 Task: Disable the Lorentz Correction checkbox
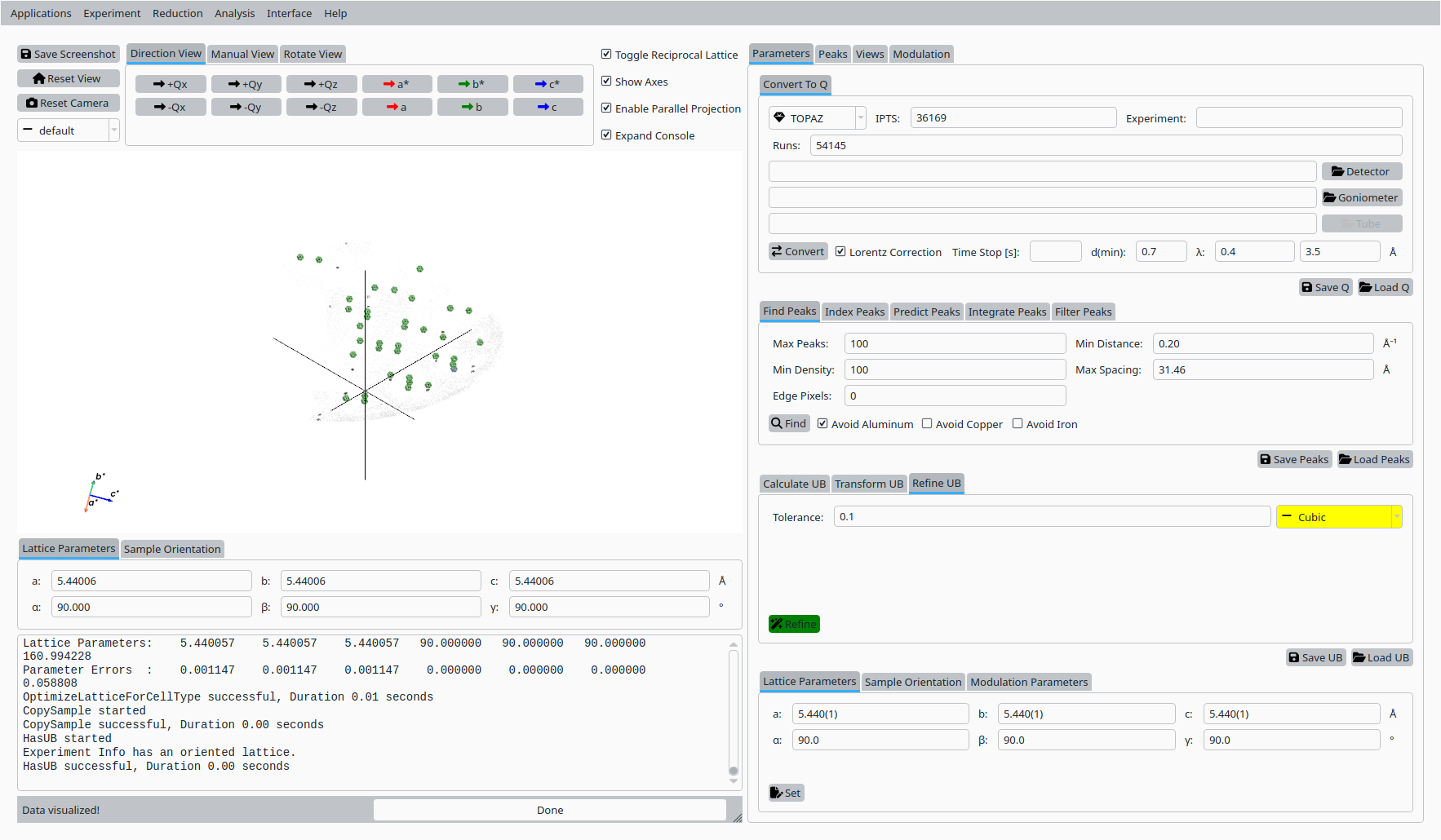[x=840, y=252]
